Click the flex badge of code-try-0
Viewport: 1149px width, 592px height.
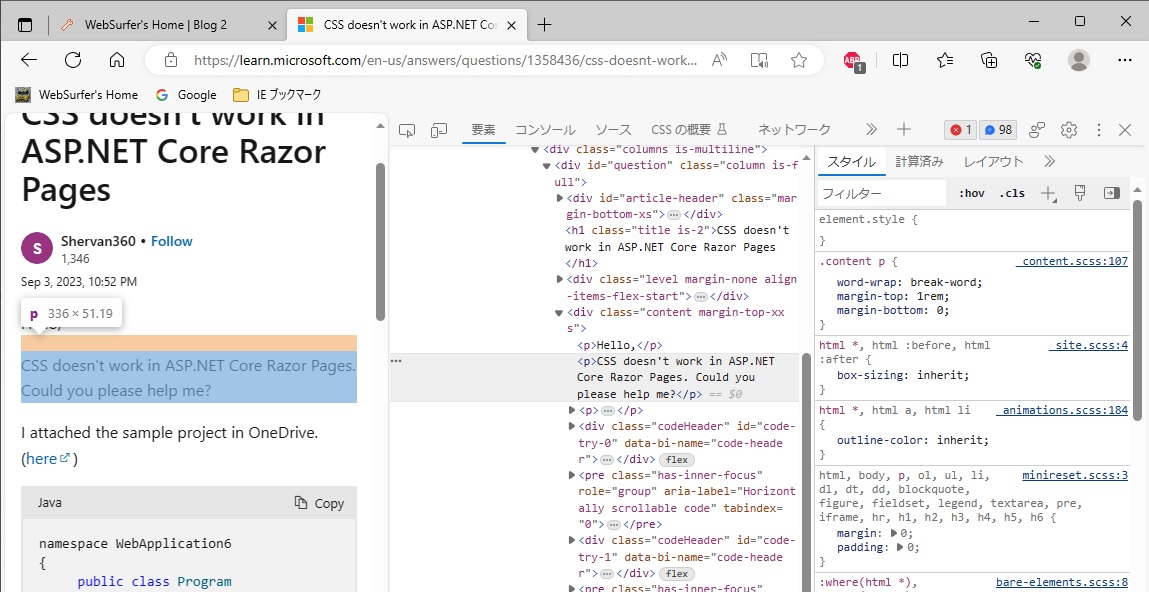coord(677,460)
